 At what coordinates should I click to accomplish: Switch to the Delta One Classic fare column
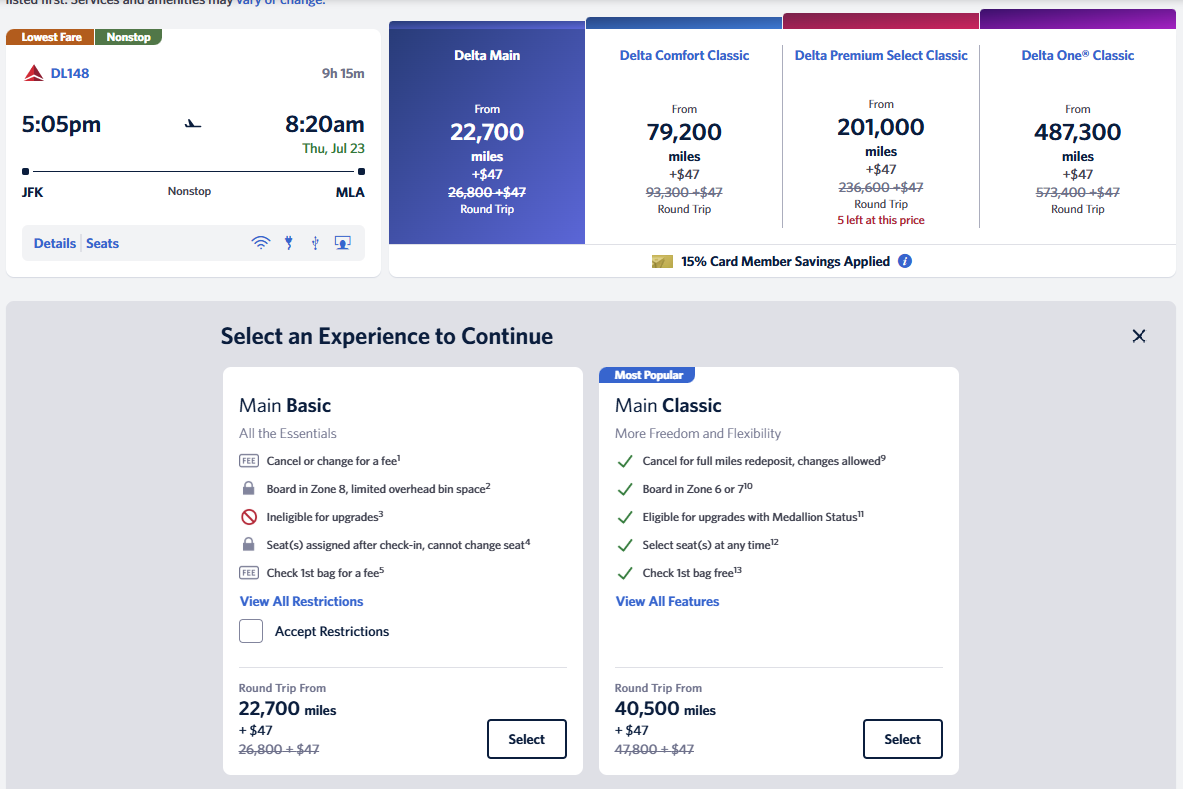[1078, 130]
